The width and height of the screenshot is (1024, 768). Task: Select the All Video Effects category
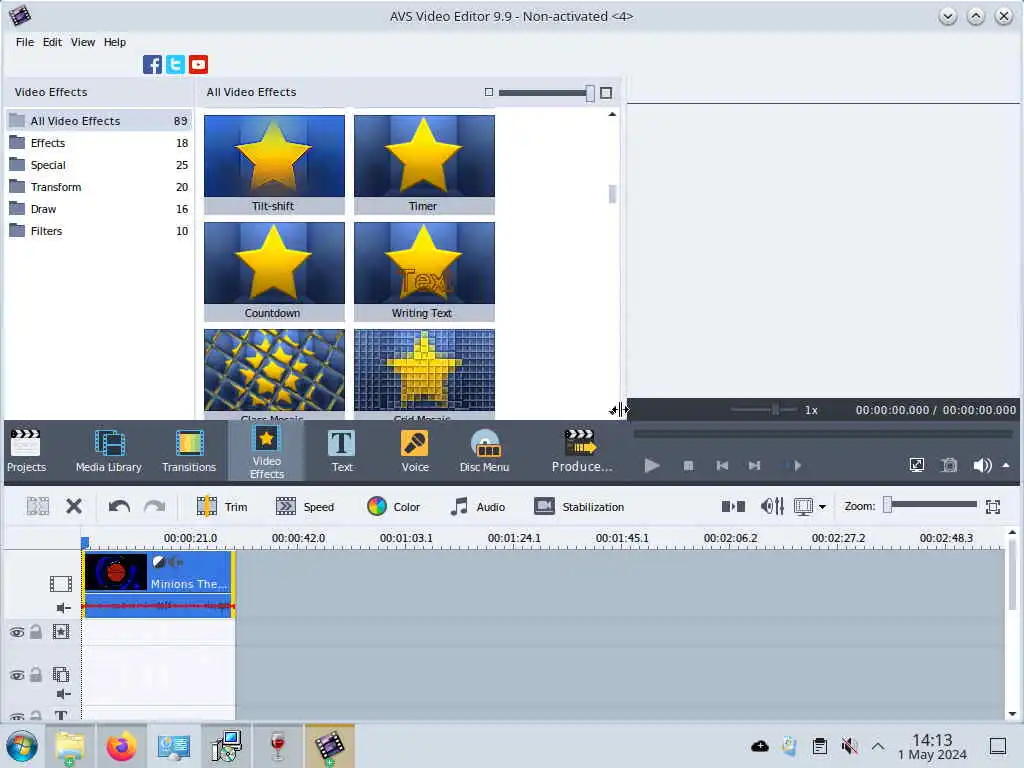pyautogui.click(x=99, y=121)
